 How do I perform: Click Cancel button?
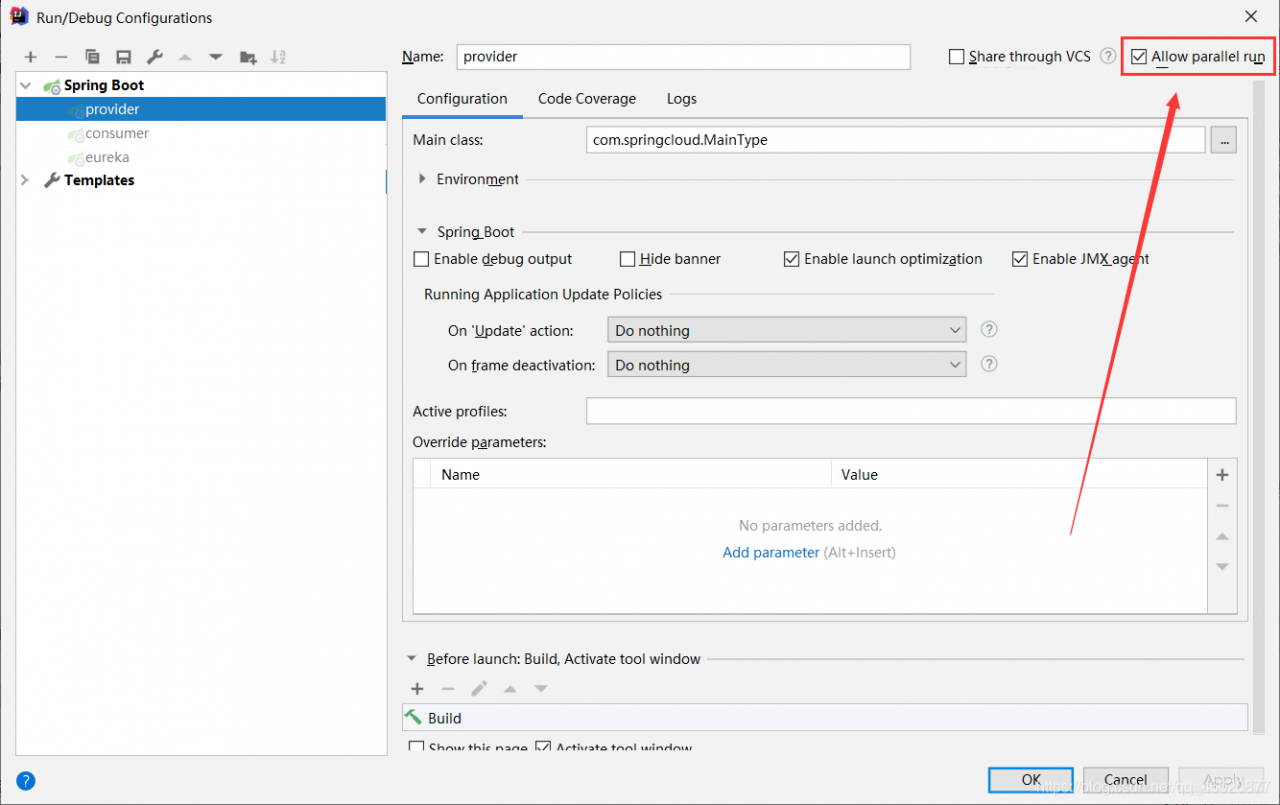1126,779
